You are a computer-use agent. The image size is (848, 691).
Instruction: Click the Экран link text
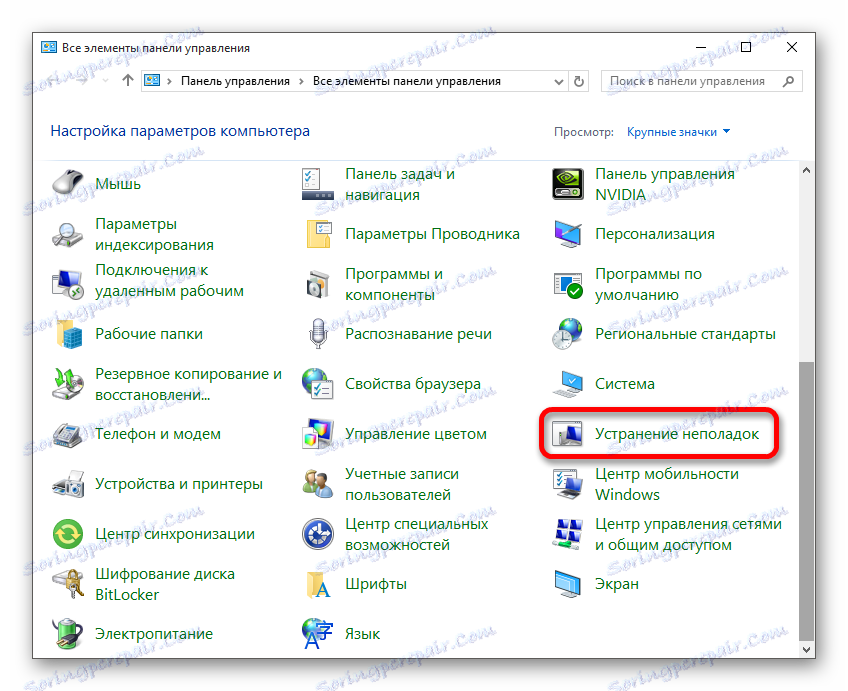click(617, 584)
